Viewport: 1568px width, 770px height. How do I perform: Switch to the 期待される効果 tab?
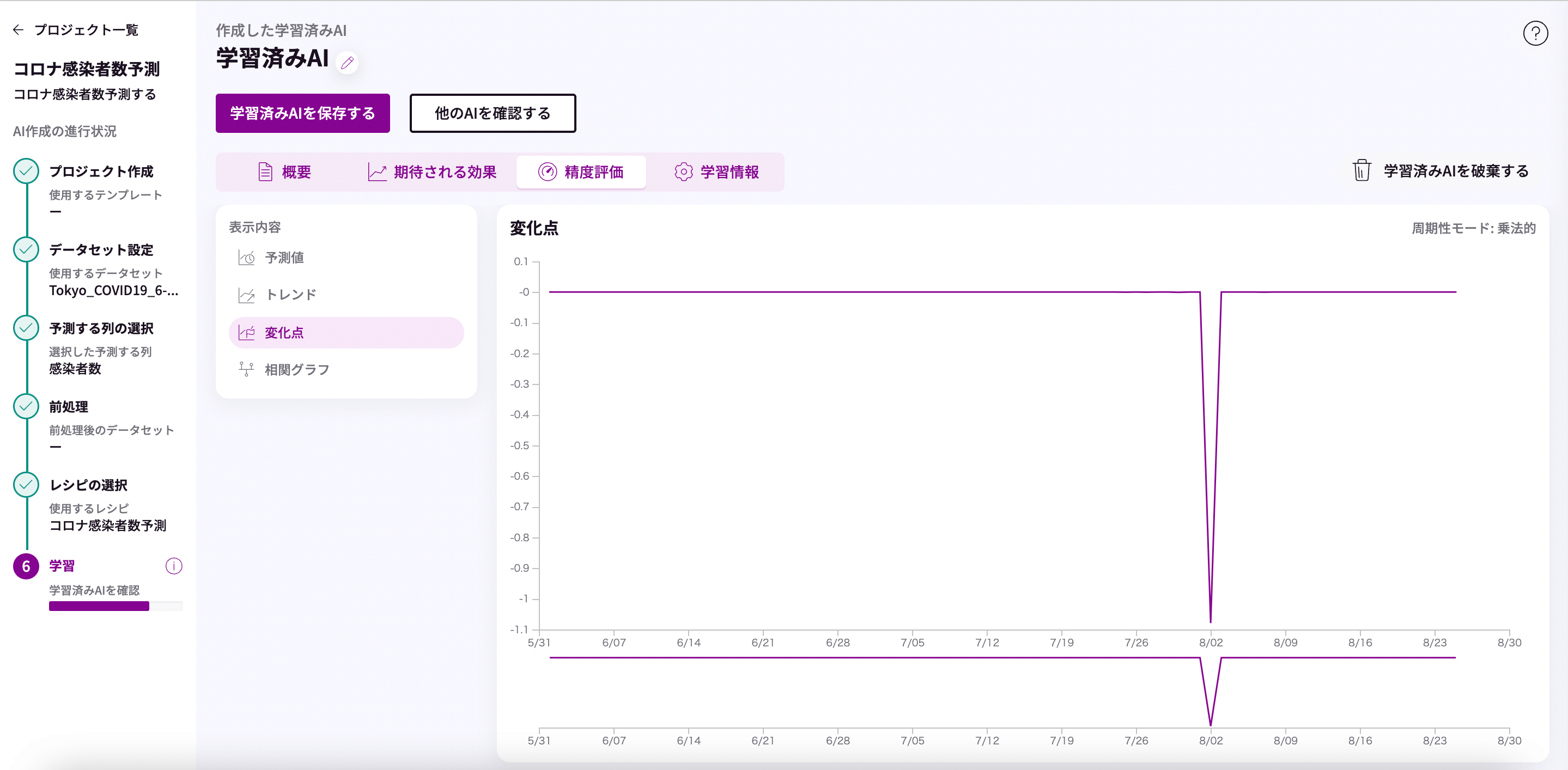click(433, 172)
